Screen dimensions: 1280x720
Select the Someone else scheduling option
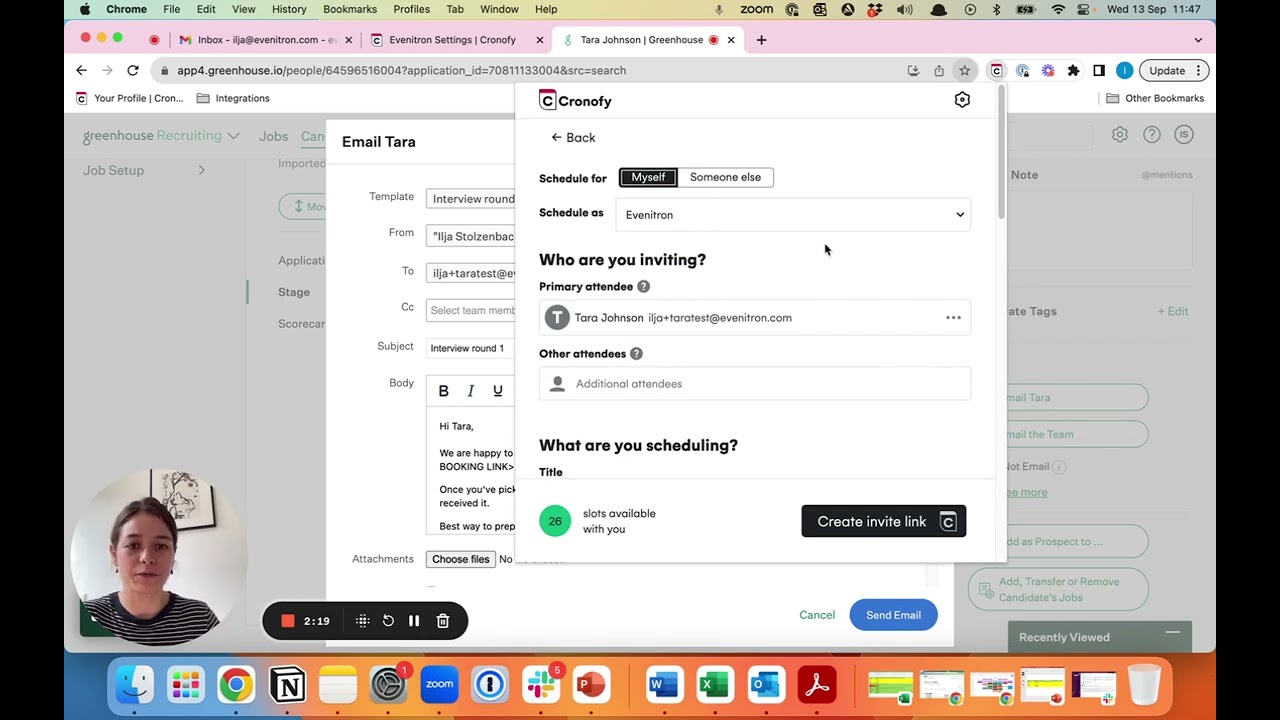coord(725,177)
